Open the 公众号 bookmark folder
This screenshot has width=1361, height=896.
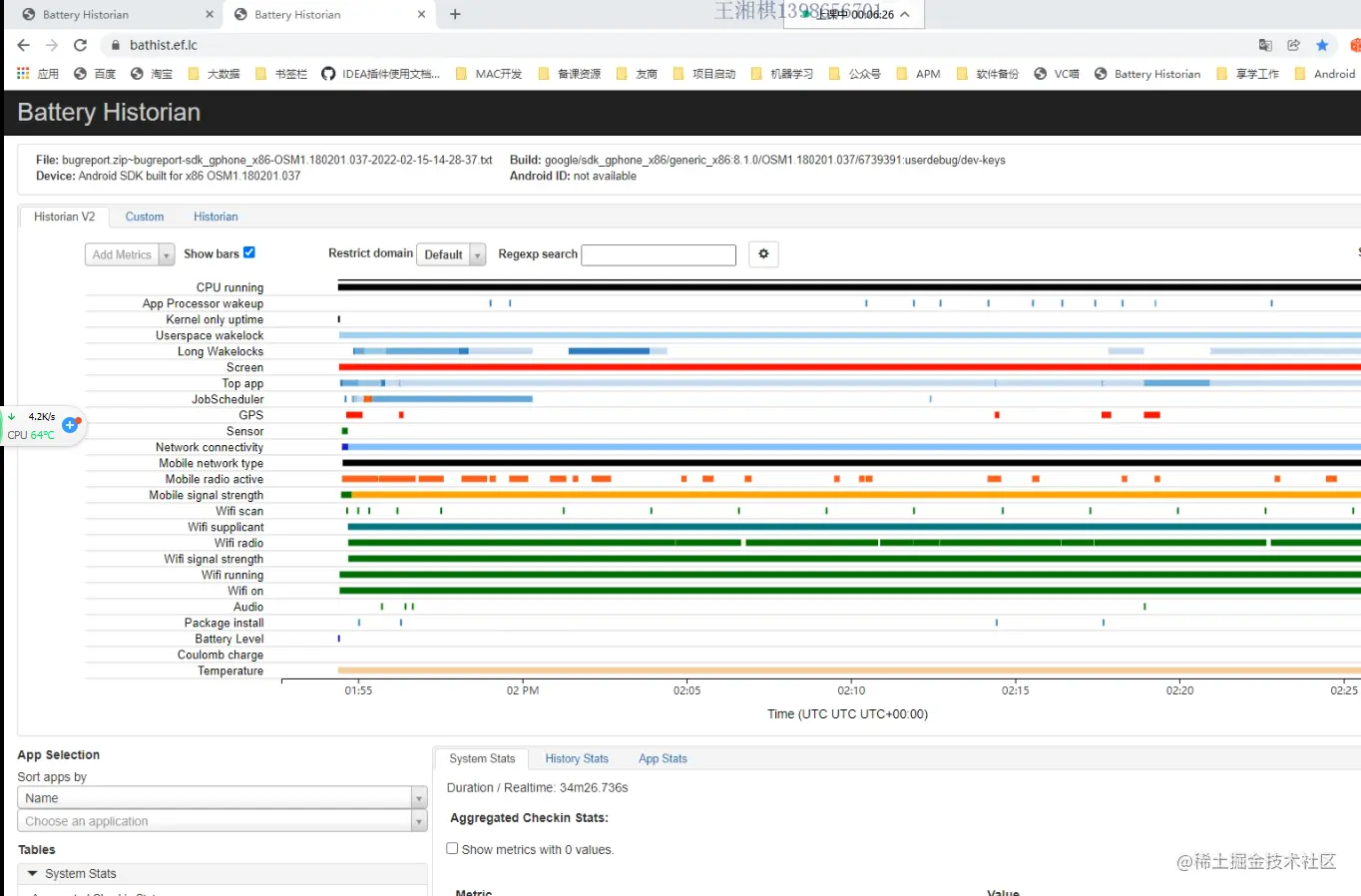click(855, 74)
